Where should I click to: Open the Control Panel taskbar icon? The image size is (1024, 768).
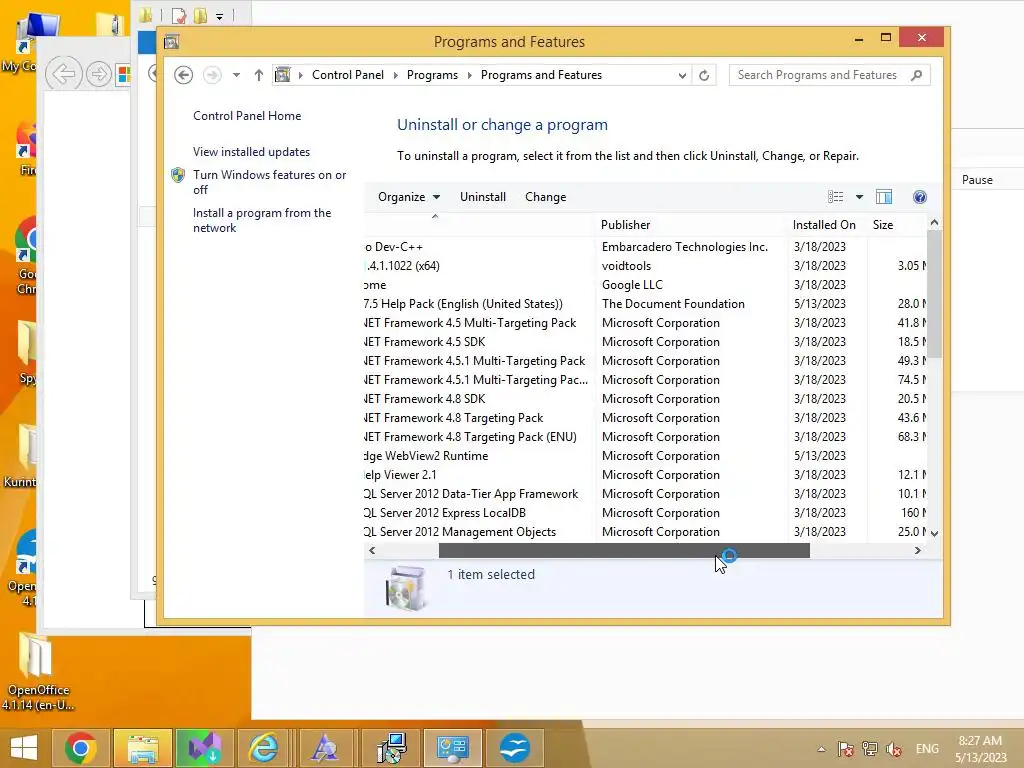coord(453,748)
